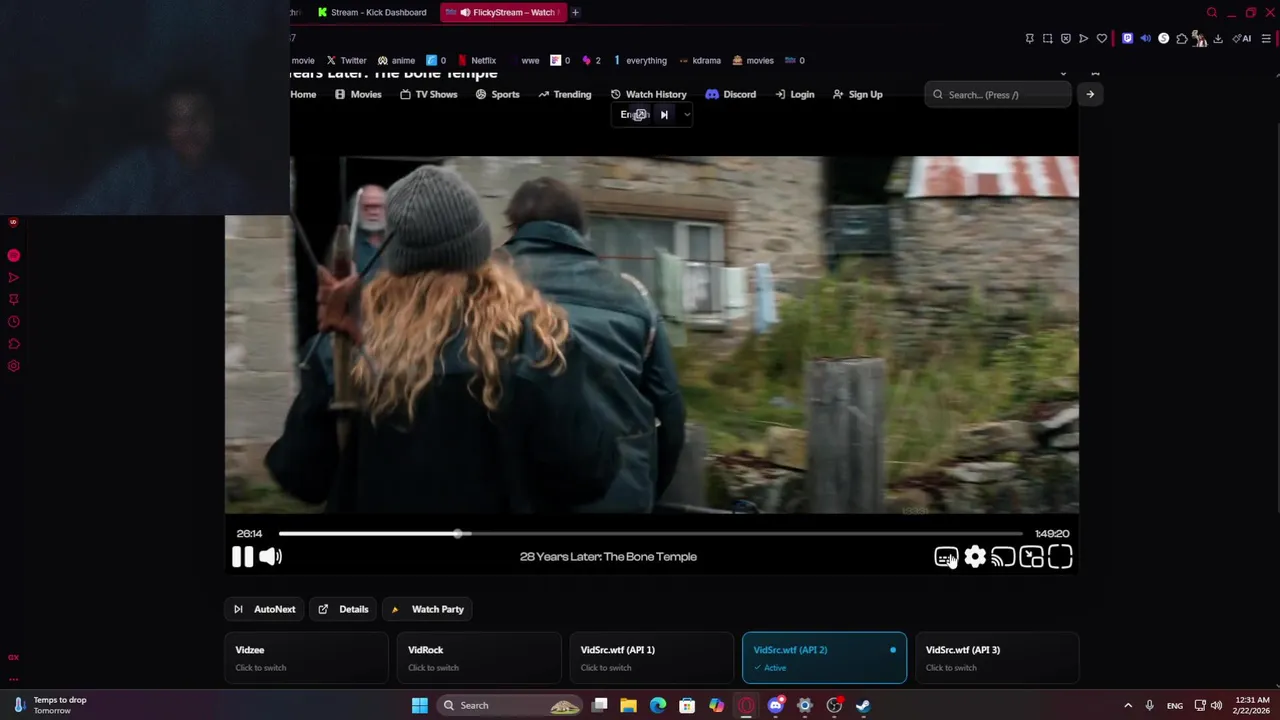Open Watch History

coord(648,95)
